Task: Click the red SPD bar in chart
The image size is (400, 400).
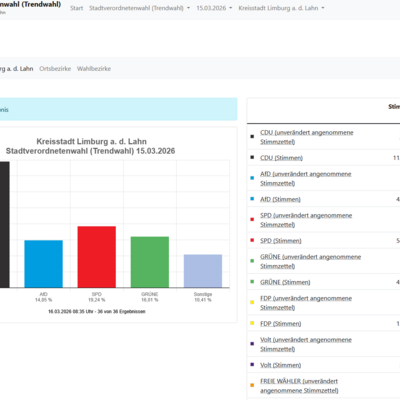Action: pyautogui.click(x=97, y=257)
